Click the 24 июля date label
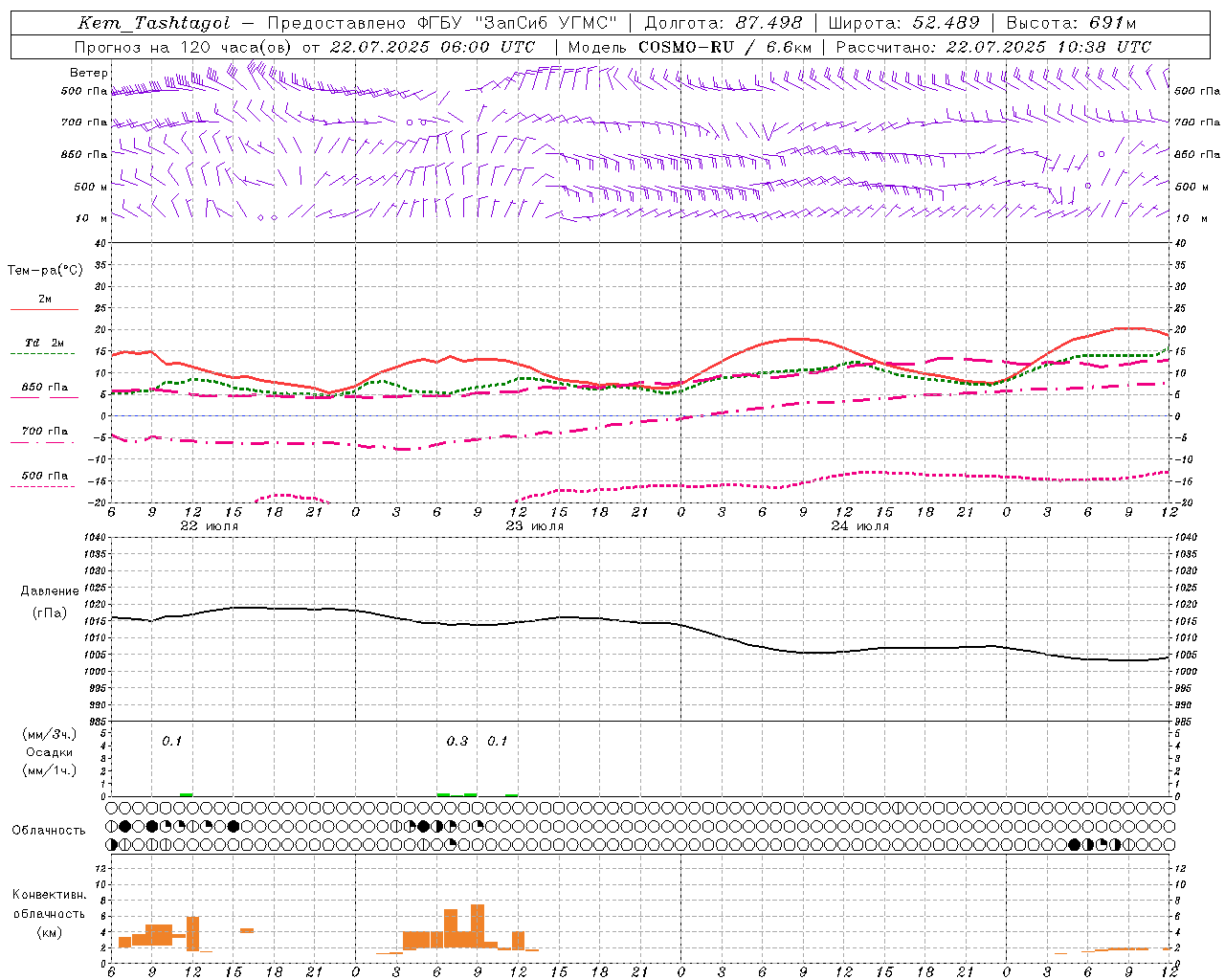This screenshot has height=980, width=1225. (x=860, y=526)
